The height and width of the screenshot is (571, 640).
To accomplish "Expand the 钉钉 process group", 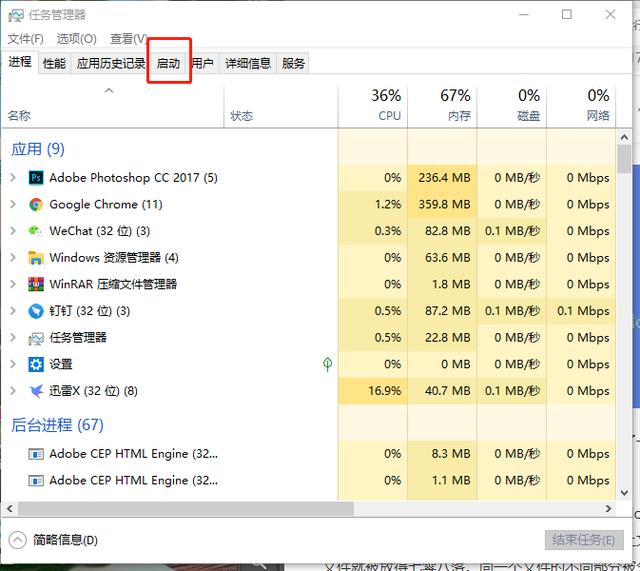I will click(x=13, y=311).
